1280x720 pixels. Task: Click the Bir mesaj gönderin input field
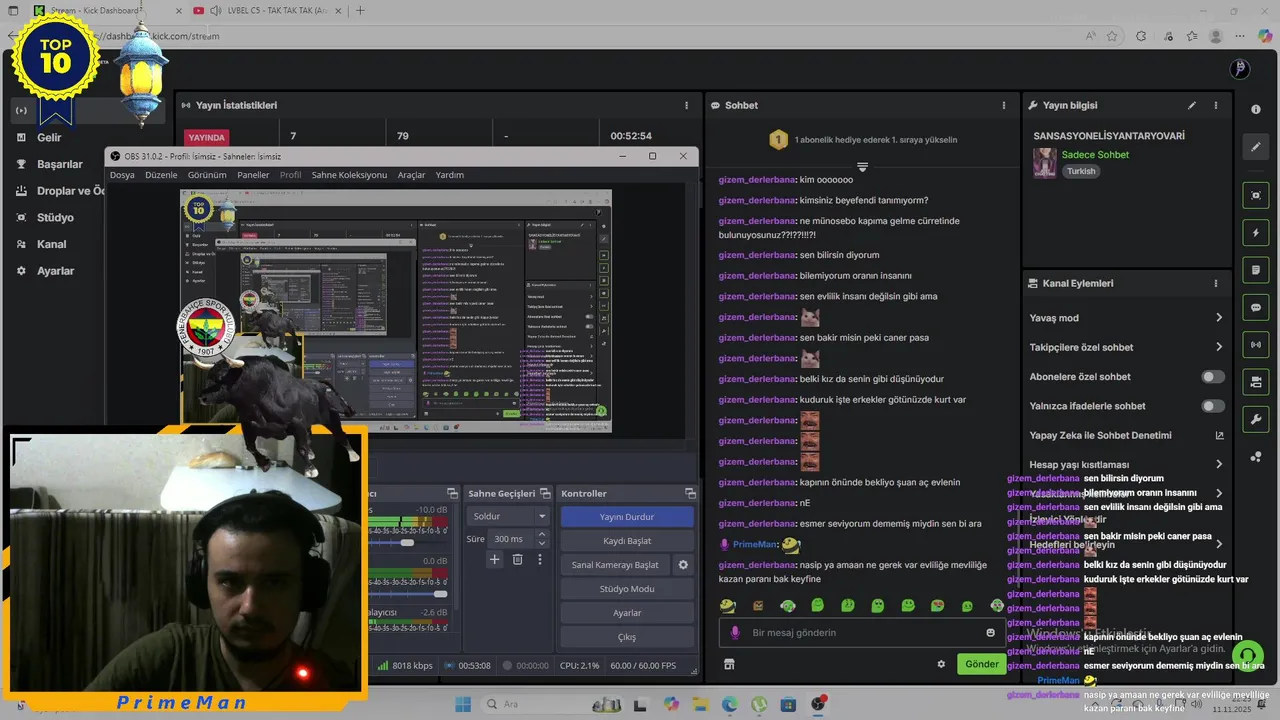click(x=862, y=632)
